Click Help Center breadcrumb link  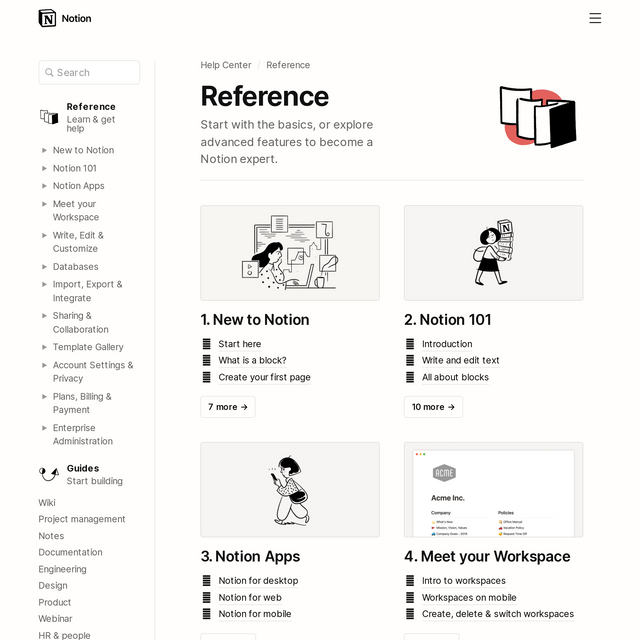point(226,65)
